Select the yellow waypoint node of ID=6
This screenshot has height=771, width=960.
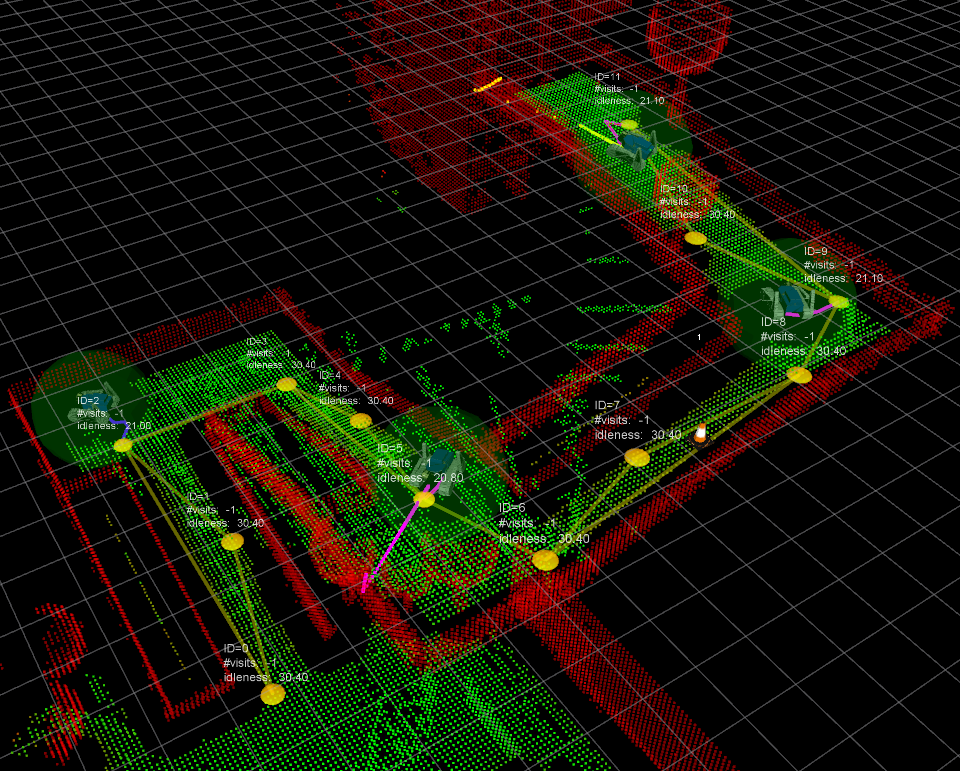point(545,560)
